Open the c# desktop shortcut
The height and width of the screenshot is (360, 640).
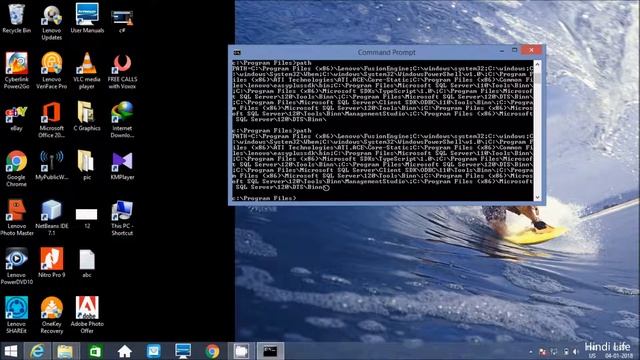click(x=122, y=20)
